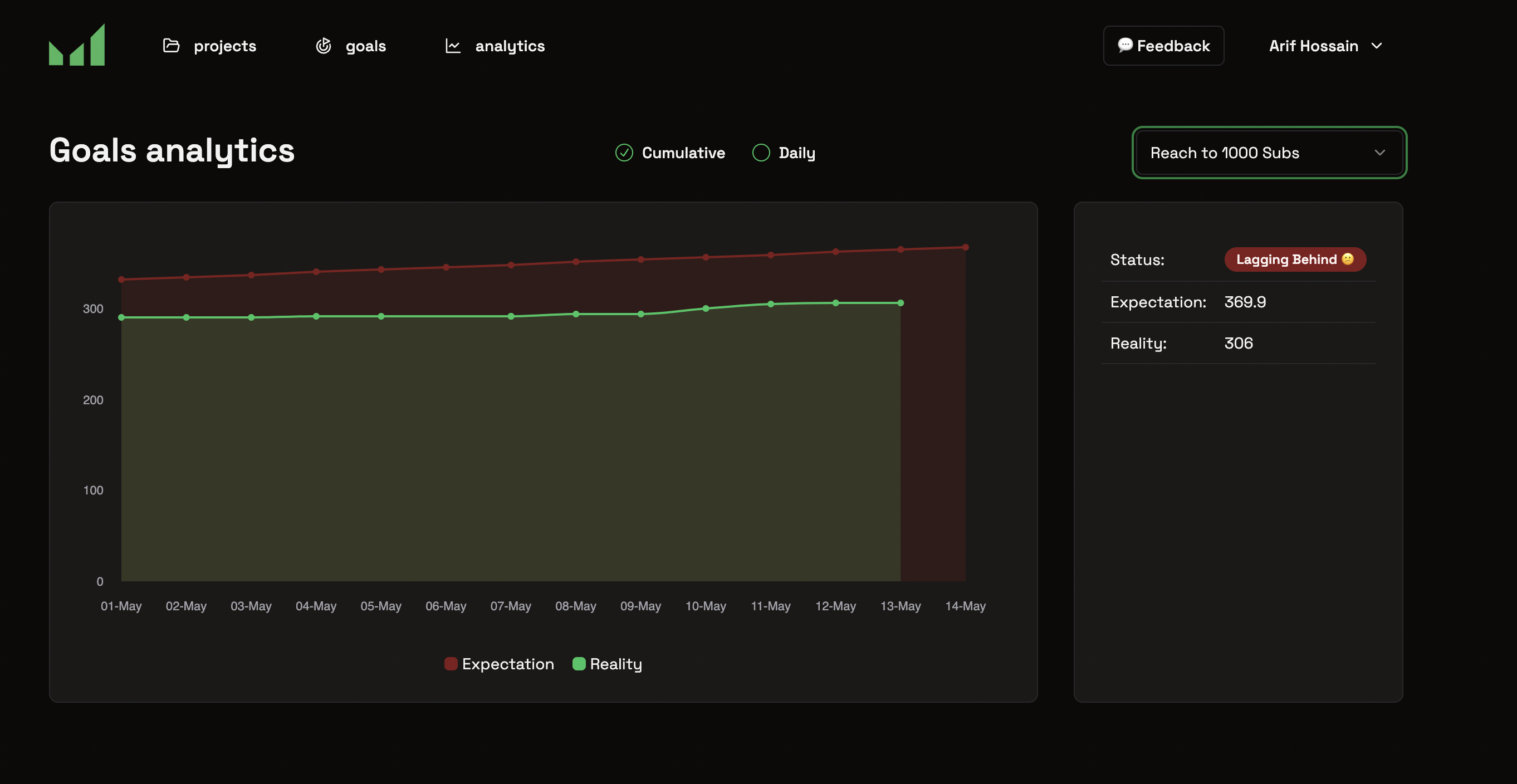Go to the analytics page
Viewport: 1517px width, 784px height.
click(495, 46)
